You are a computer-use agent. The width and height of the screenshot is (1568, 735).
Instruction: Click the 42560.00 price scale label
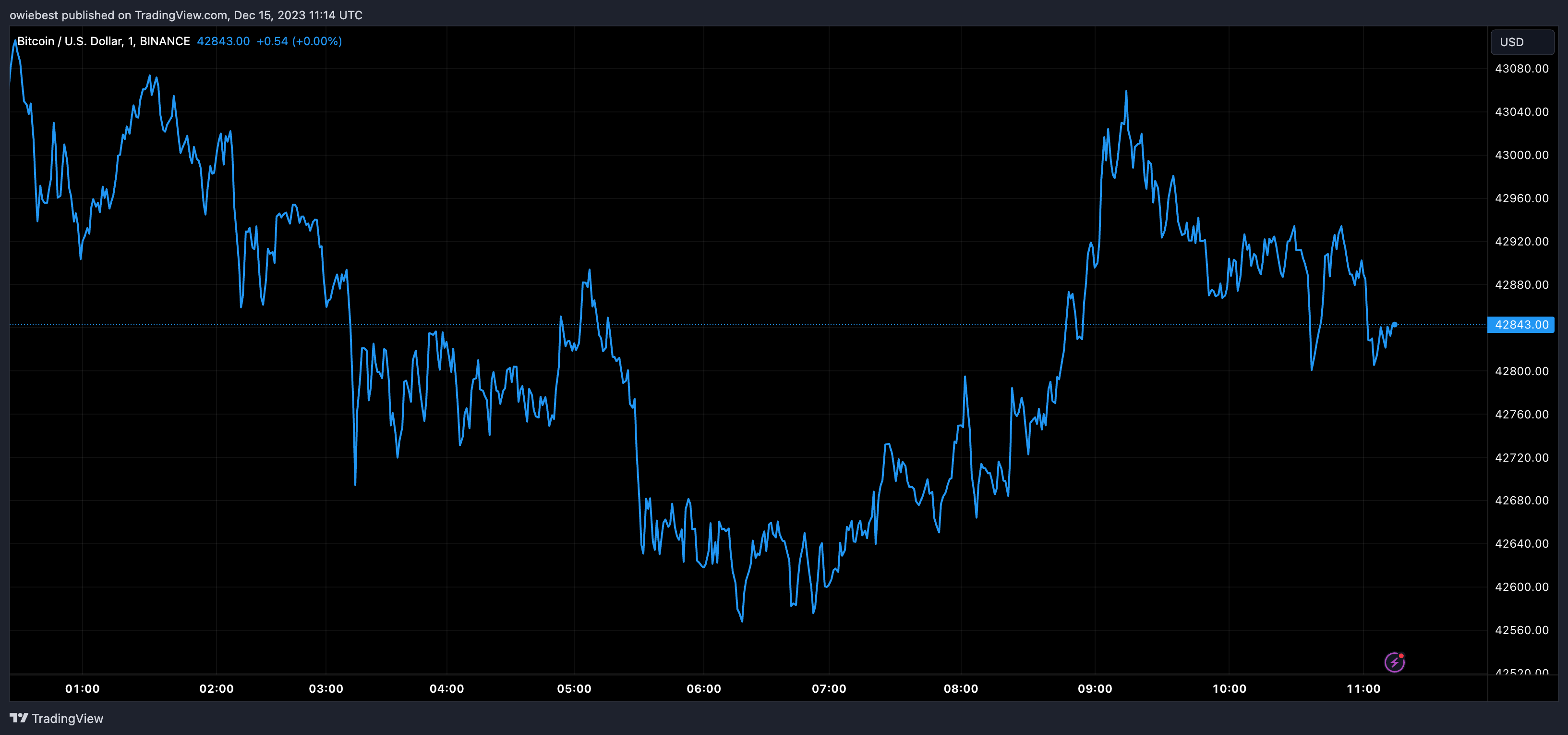(x=1521, y=630)
